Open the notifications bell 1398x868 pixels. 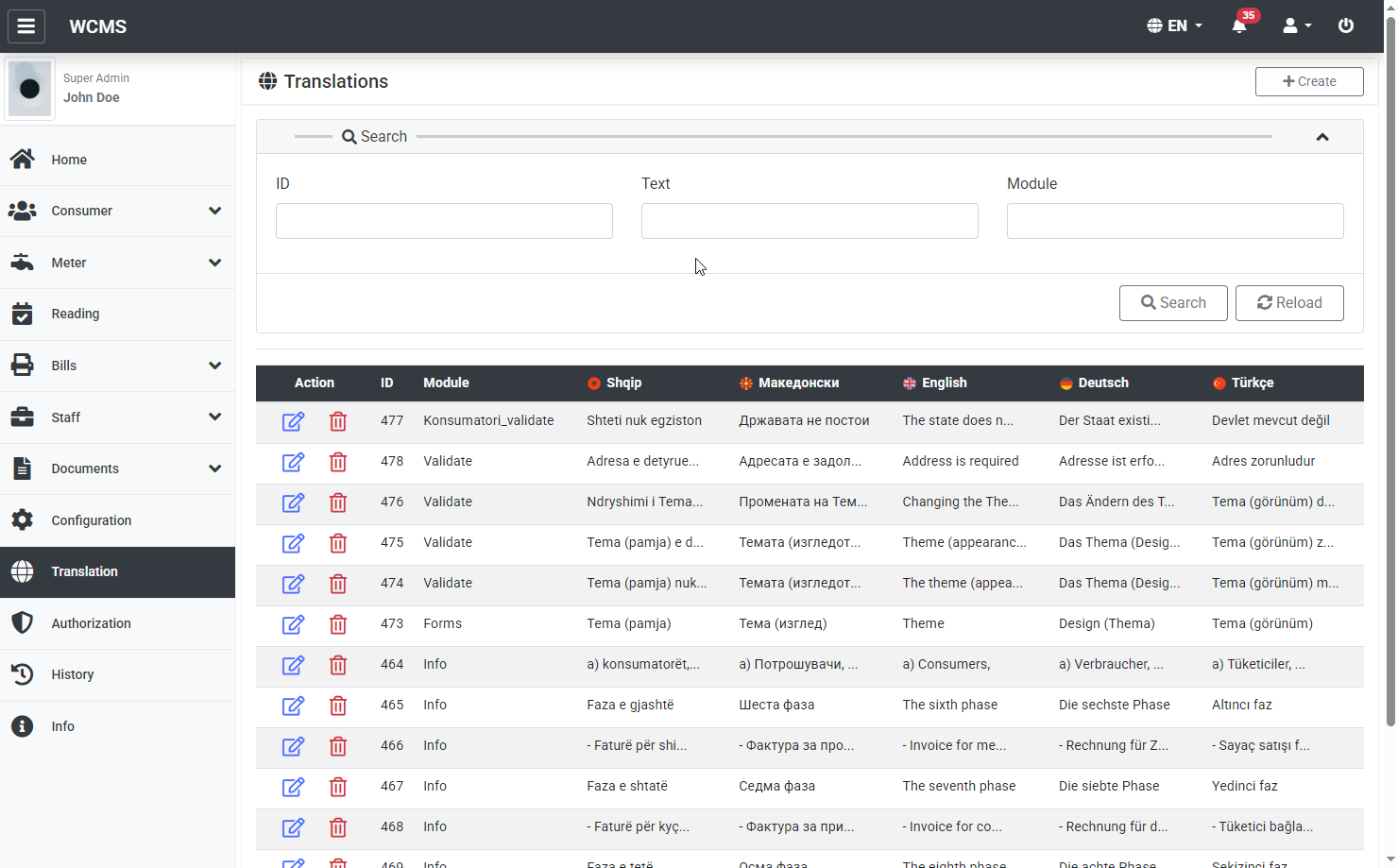(1239, 26)
